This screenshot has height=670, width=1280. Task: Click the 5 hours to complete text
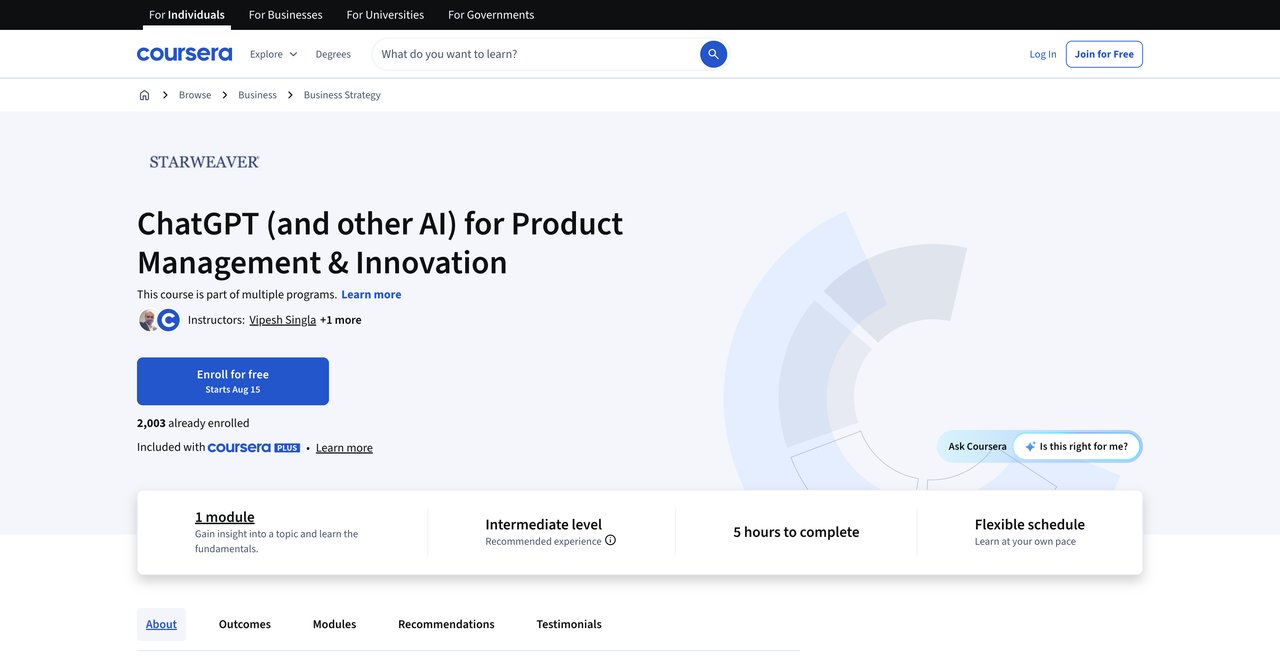click(x=796, y=532)
